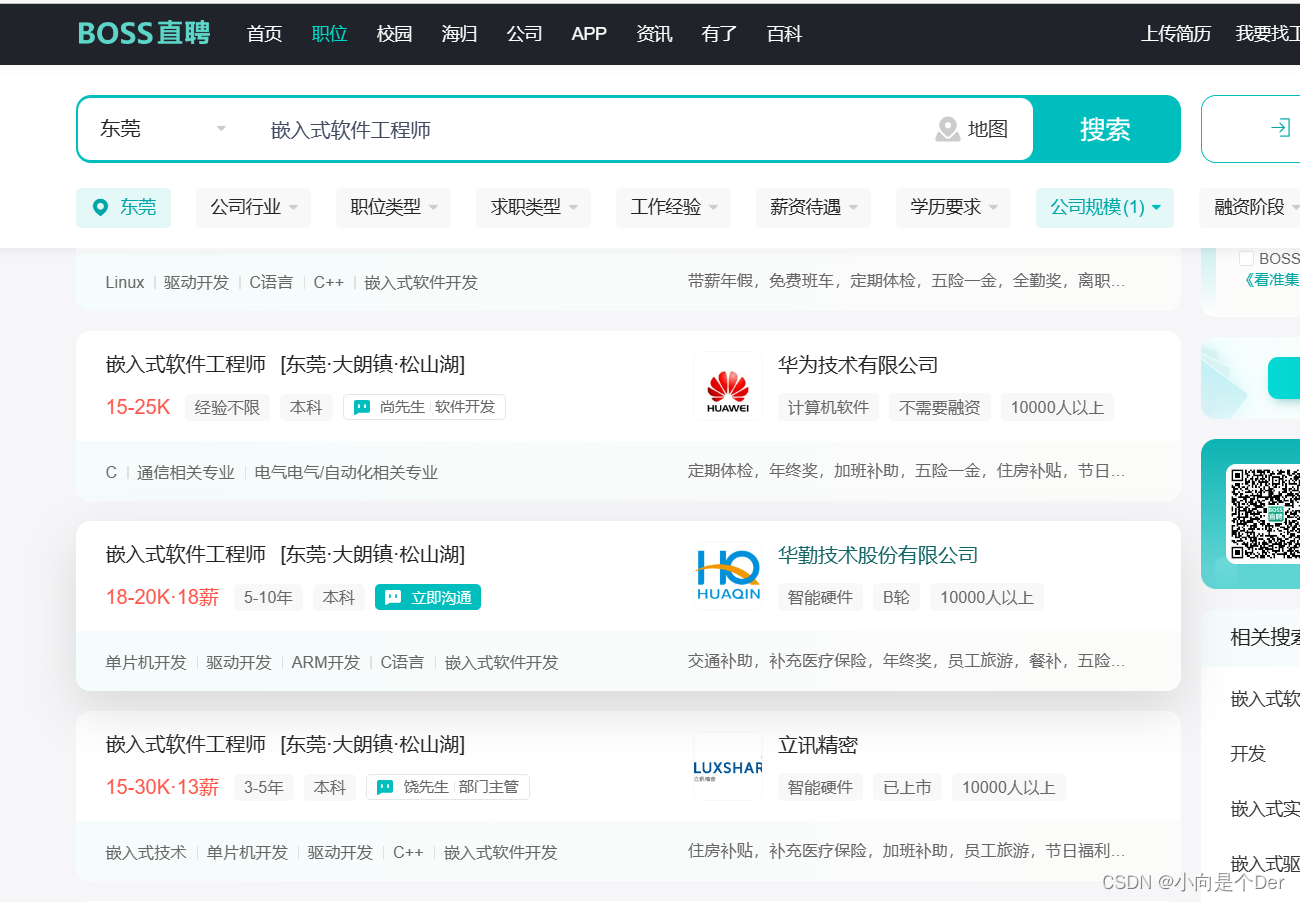Expand the 学历要求 filter dropdown
Viewport: 1300px width, 902px height.
[x=954, y=207]
